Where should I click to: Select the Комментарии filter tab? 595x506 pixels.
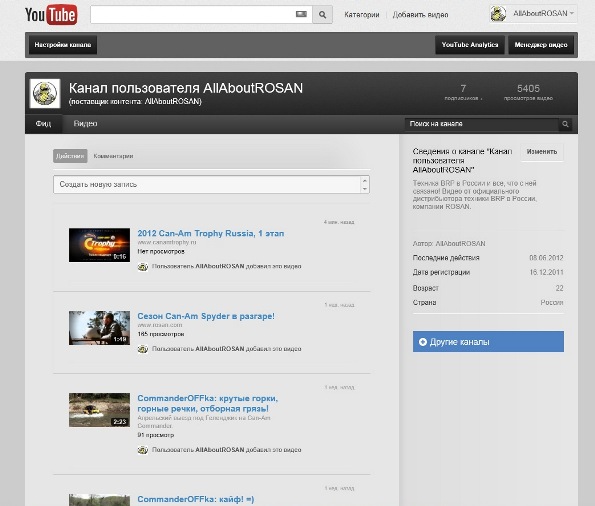[113, 156]
